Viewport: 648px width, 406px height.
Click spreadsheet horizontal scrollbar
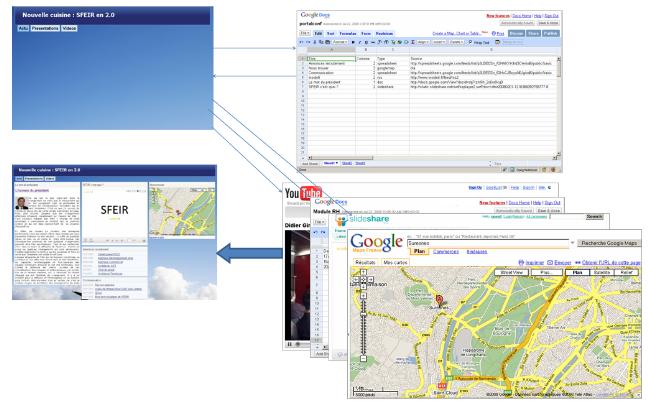tap(432, 158)
